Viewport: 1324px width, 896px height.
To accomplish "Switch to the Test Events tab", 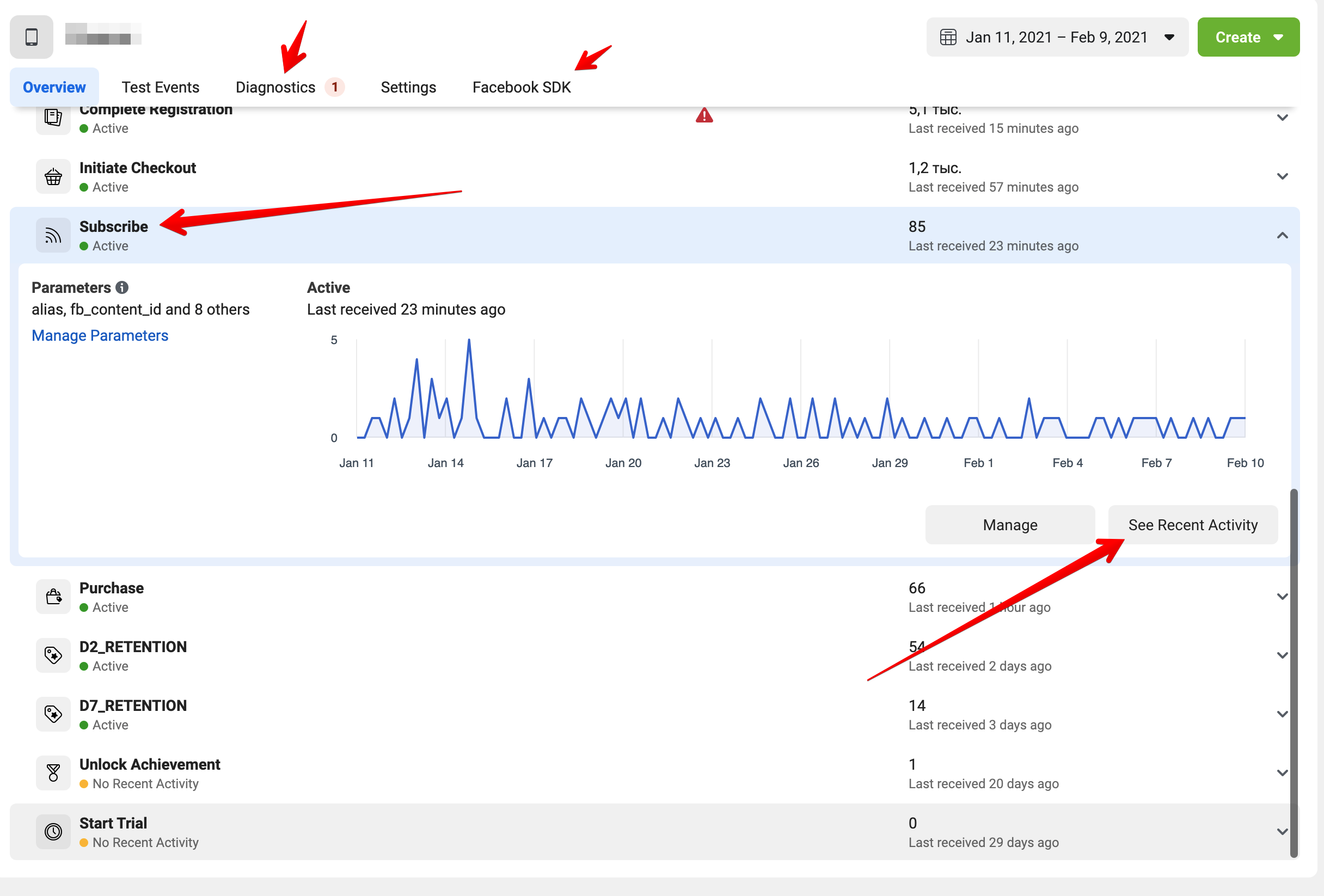I will [x=160, y=87].
